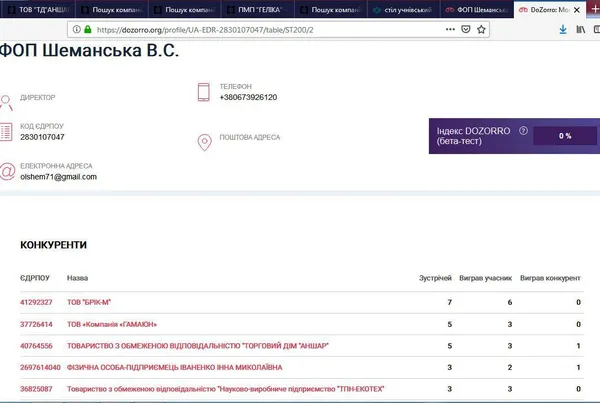
Task: Click the Виграв конкурент column header
Action: (550, 278)
